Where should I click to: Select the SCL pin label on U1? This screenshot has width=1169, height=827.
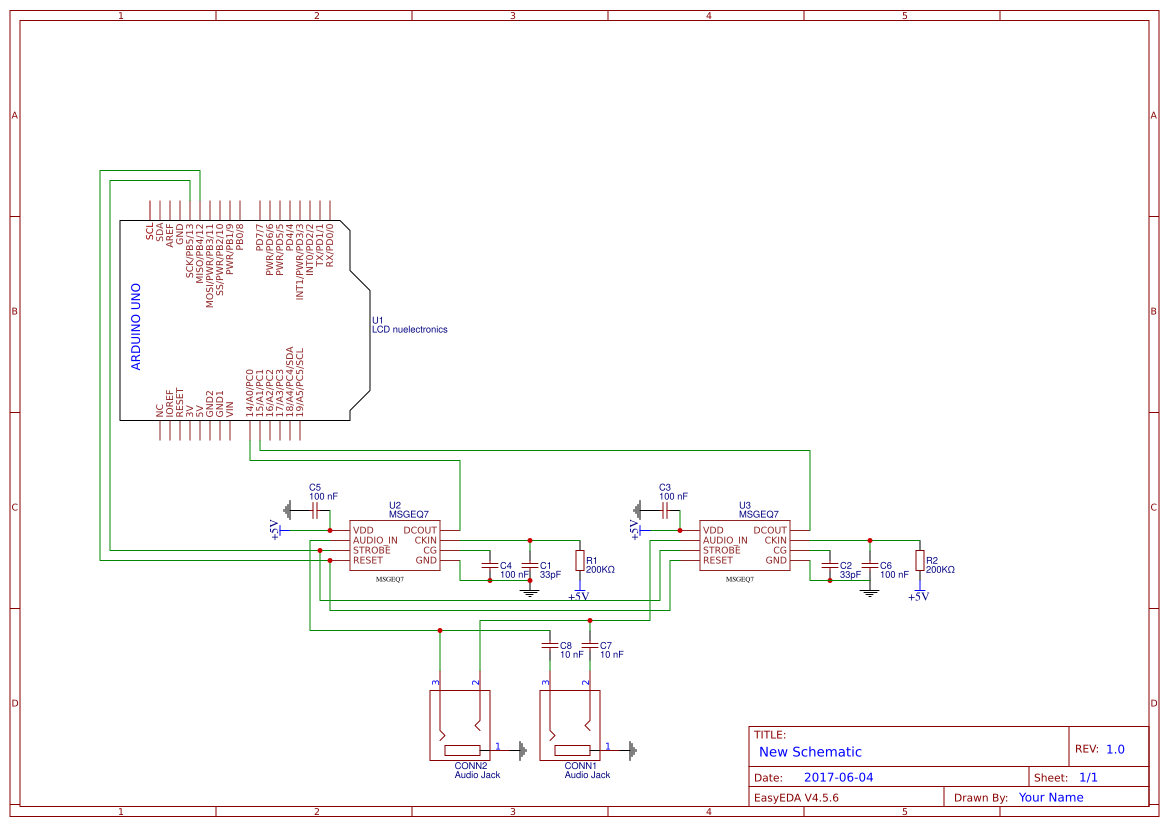coord(152,232)
